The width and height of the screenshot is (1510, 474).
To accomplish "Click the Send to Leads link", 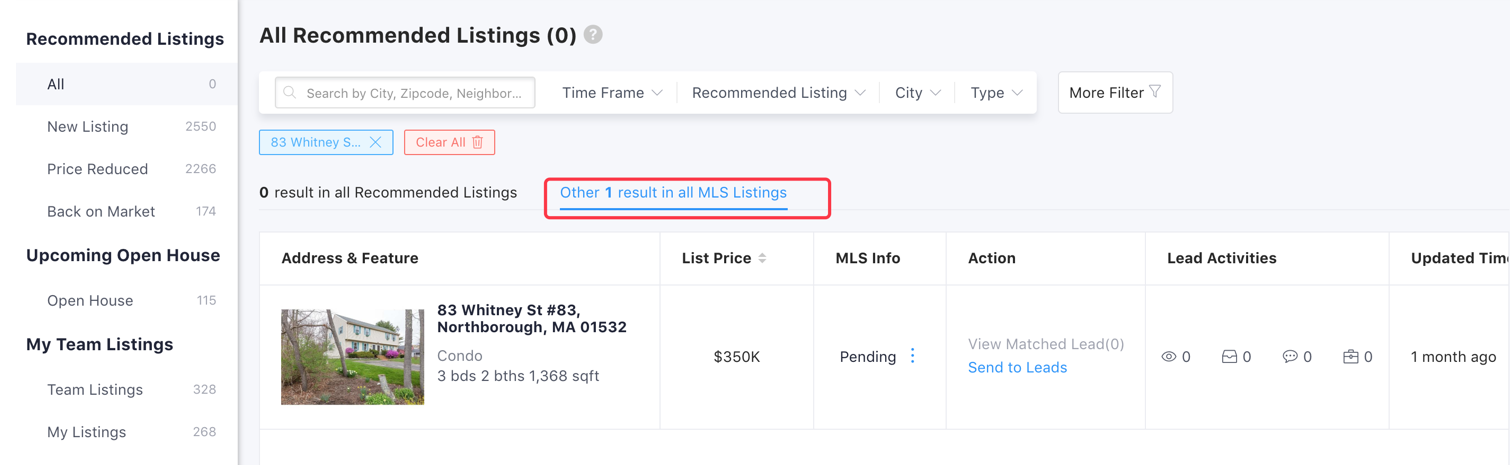I will tap(1017, 368).
